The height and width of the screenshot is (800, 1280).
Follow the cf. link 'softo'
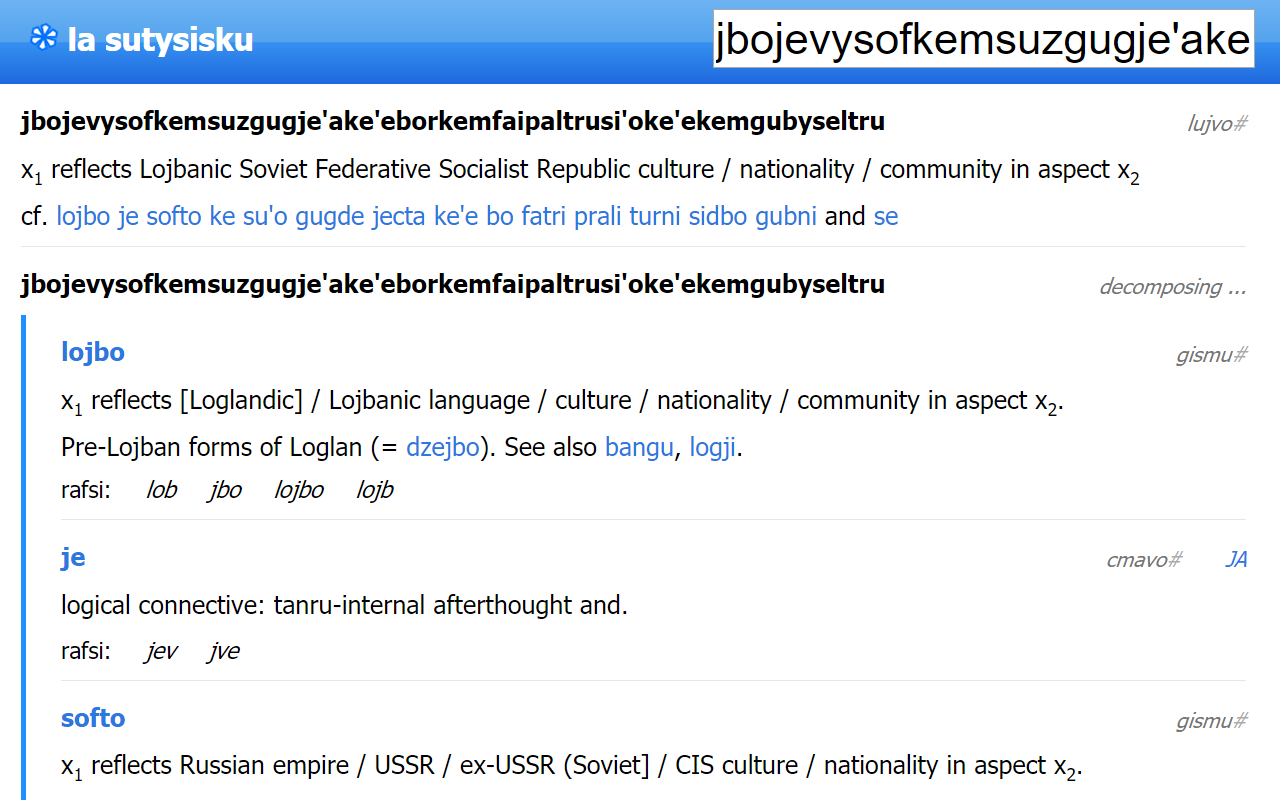pyautogui.click(x=174, y=216)
